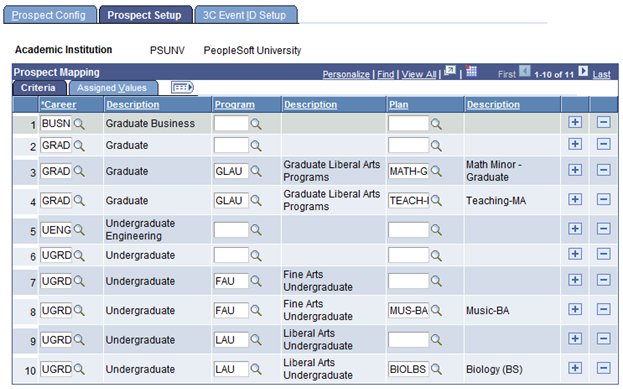Open career lookup beside UENG

[79, 230]
